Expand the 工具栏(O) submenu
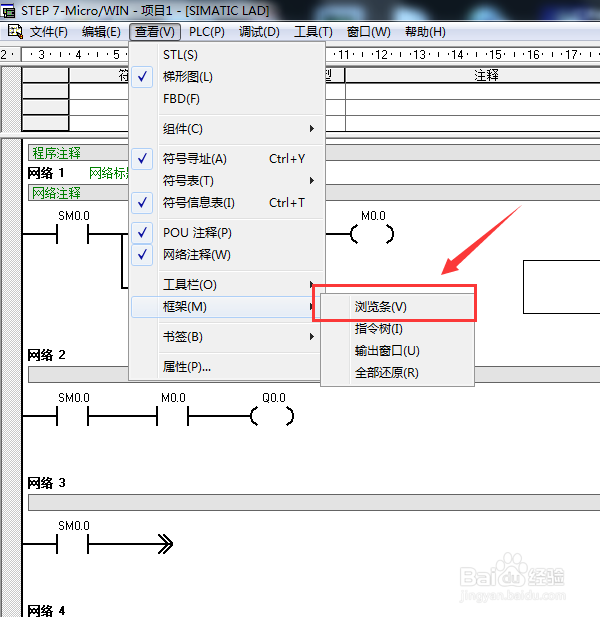 coord(227,284)
